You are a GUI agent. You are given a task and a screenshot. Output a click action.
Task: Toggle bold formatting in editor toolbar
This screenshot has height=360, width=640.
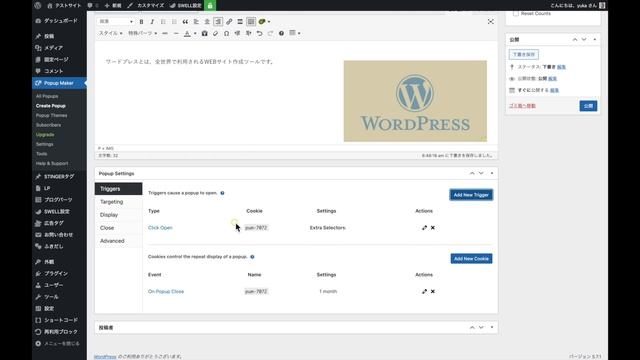point(141,22)
